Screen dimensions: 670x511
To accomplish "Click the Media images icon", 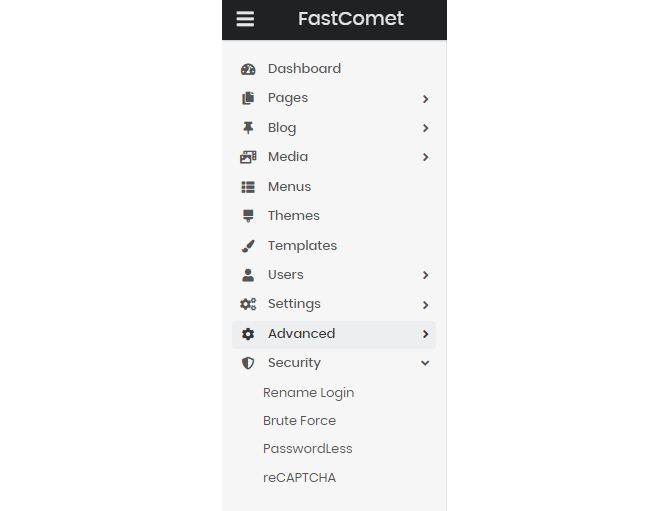I will tap(248, 157).
